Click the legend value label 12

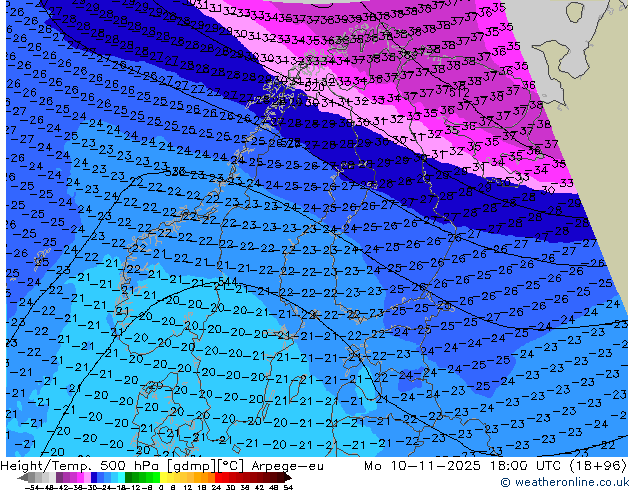(187, 488)
